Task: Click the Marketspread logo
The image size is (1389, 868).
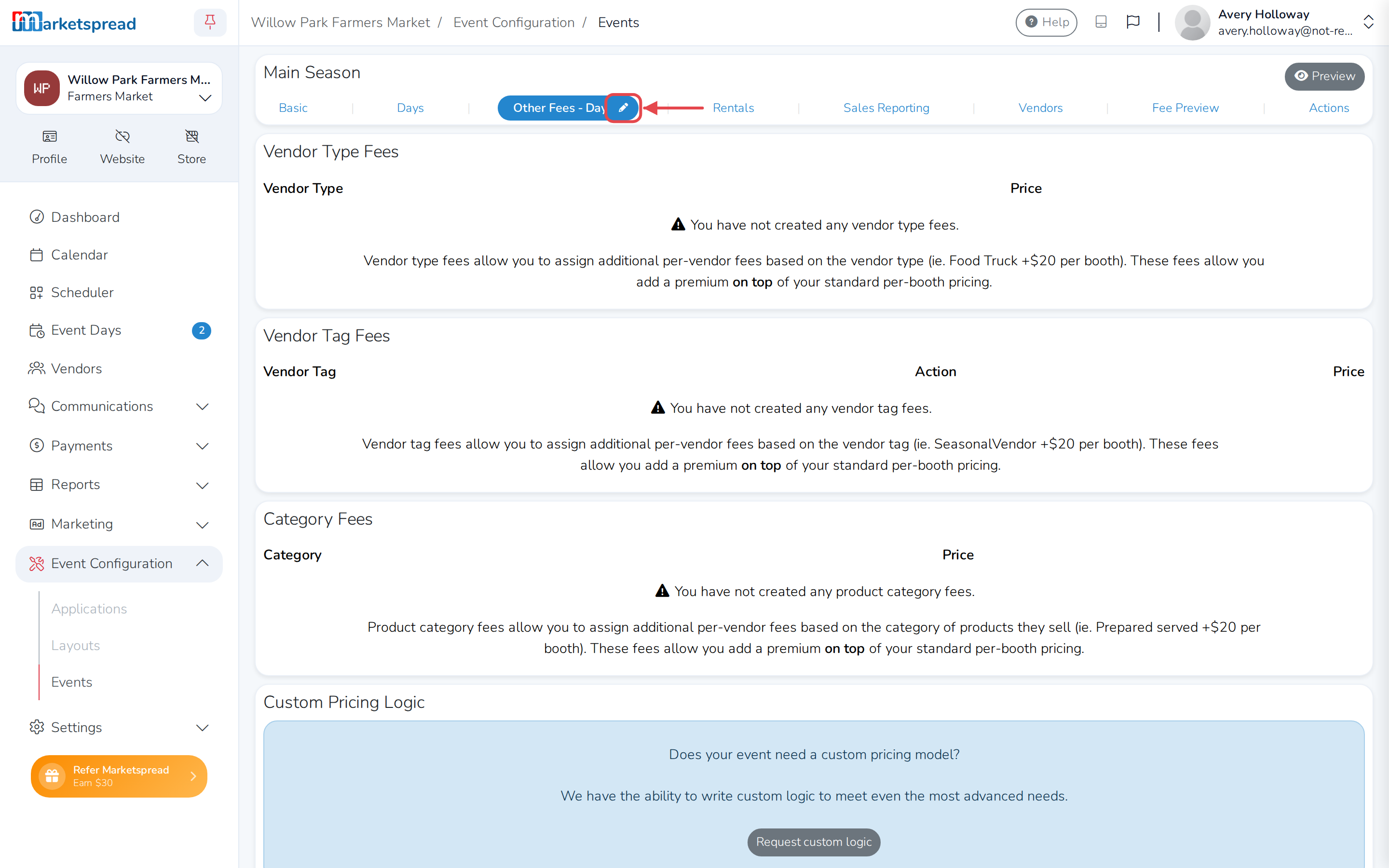Action: (74, 22)
